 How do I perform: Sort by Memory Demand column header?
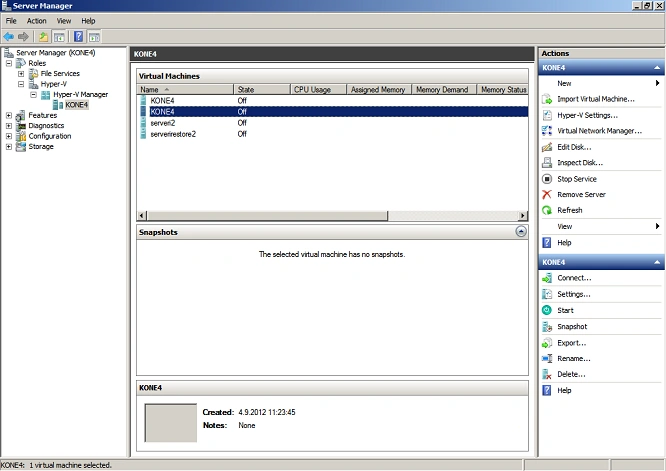click(444, 90)
